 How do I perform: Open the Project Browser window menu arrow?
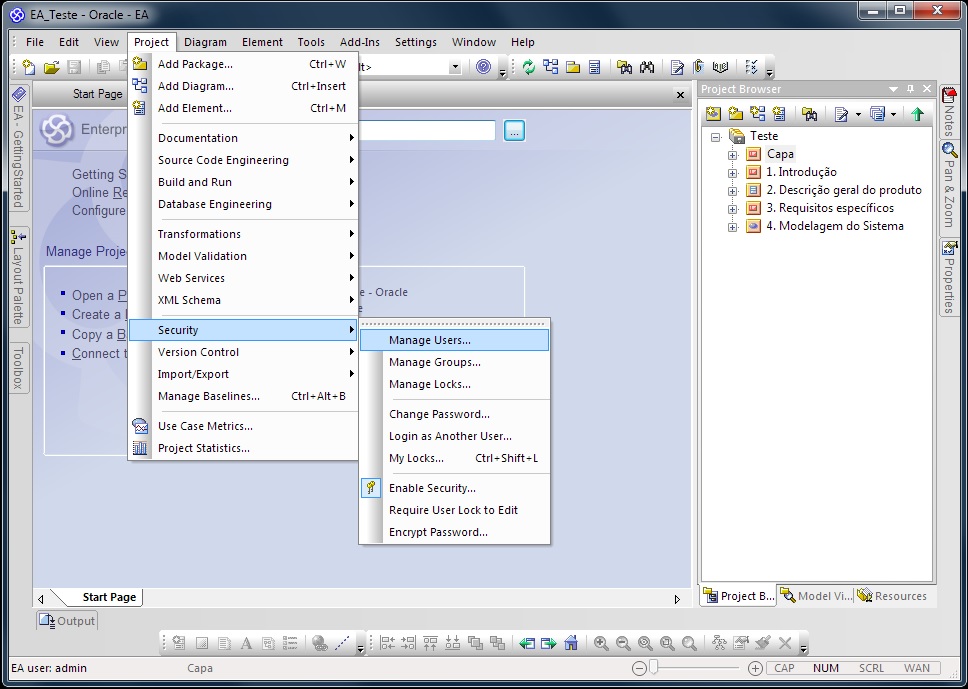[893, 90]
